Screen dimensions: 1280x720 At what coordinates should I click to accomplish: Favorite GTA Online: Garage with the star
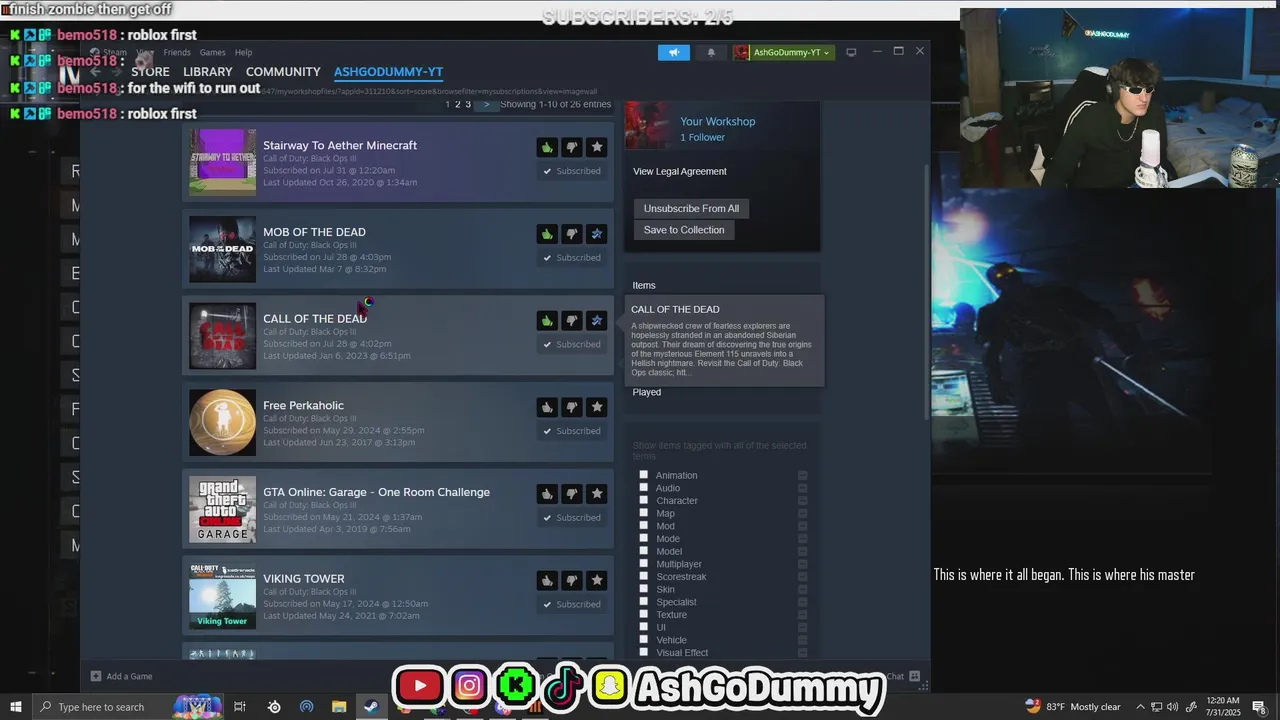tap(597, 494)
